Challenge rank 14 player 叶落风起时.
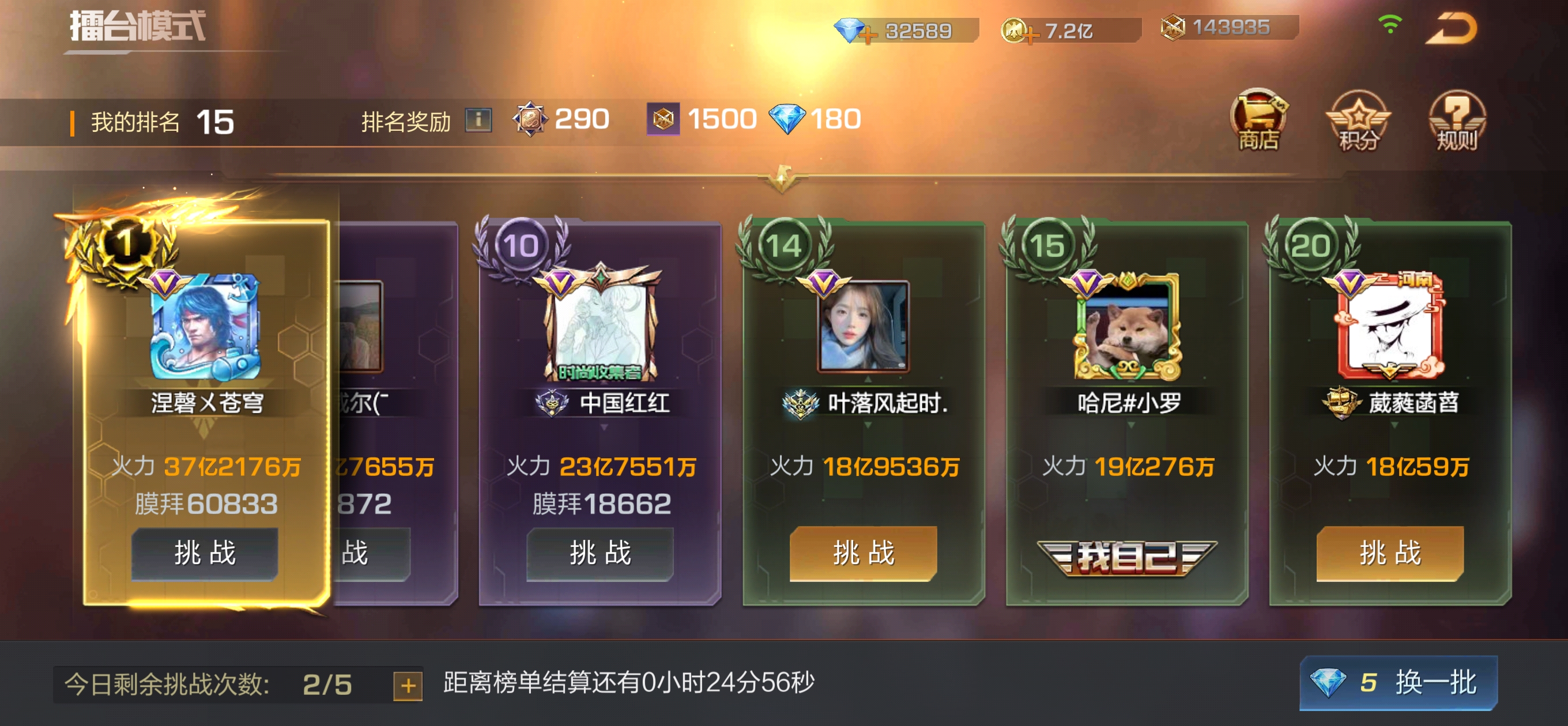 pos(863,553)
